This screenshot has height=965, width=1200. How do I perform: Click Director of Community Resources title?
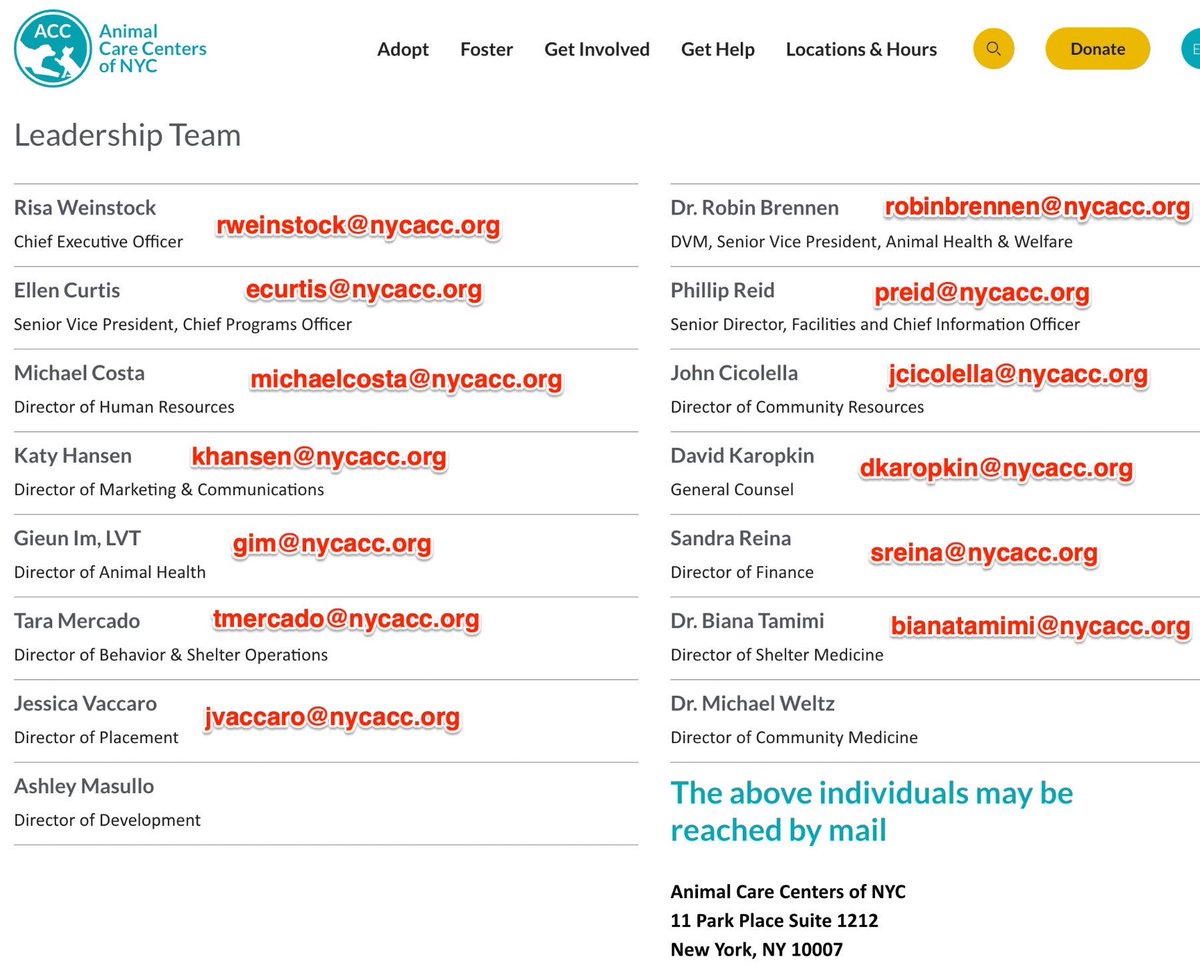pos(797,407)
